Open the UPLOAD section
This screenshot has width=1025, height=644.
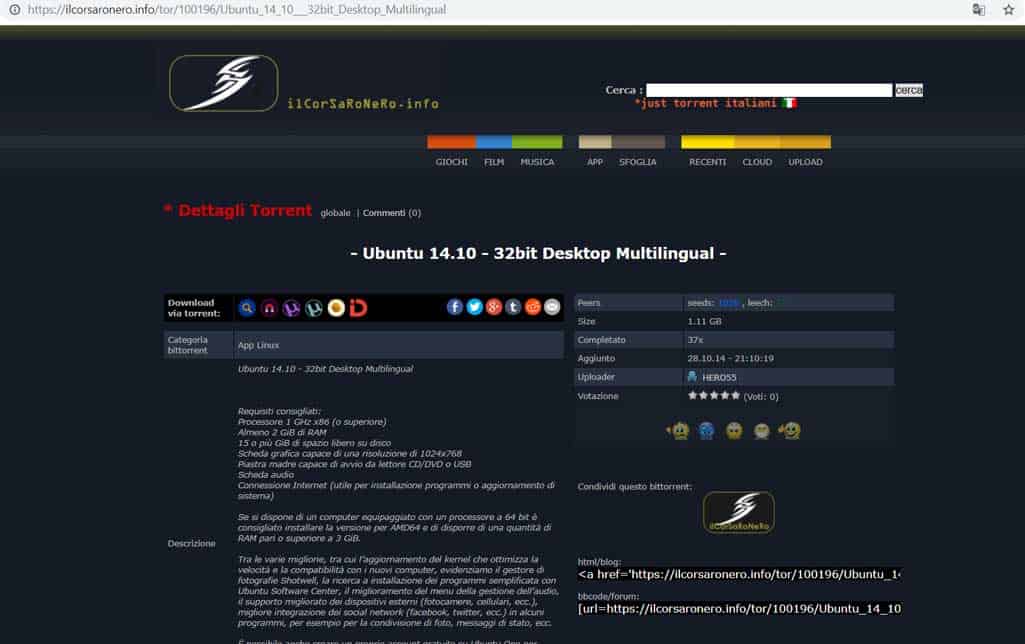click(805, 162)
